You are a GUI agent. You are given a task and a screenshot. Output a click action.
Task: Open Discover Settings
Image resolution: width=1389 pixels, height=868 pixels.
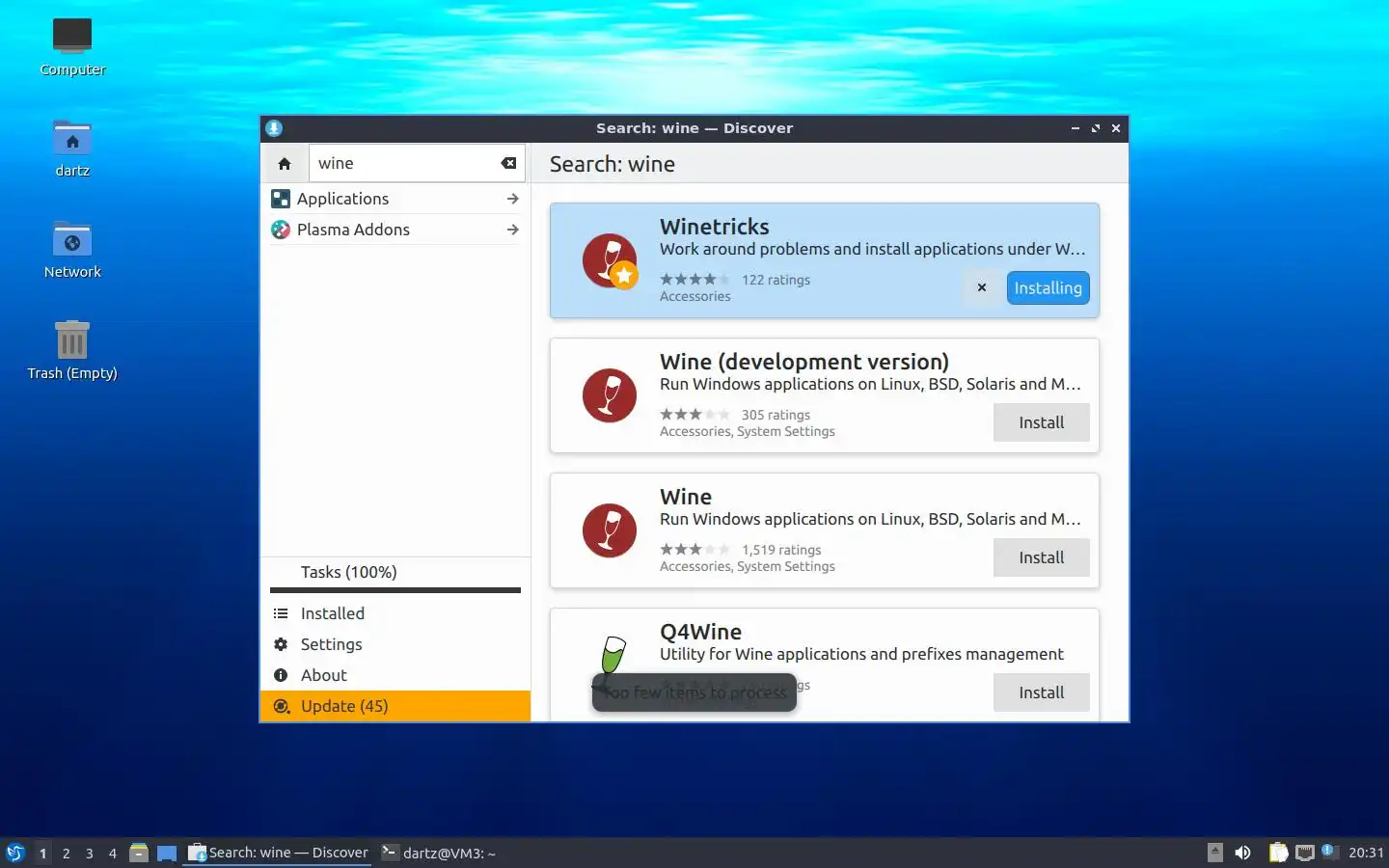coord(395,644)
